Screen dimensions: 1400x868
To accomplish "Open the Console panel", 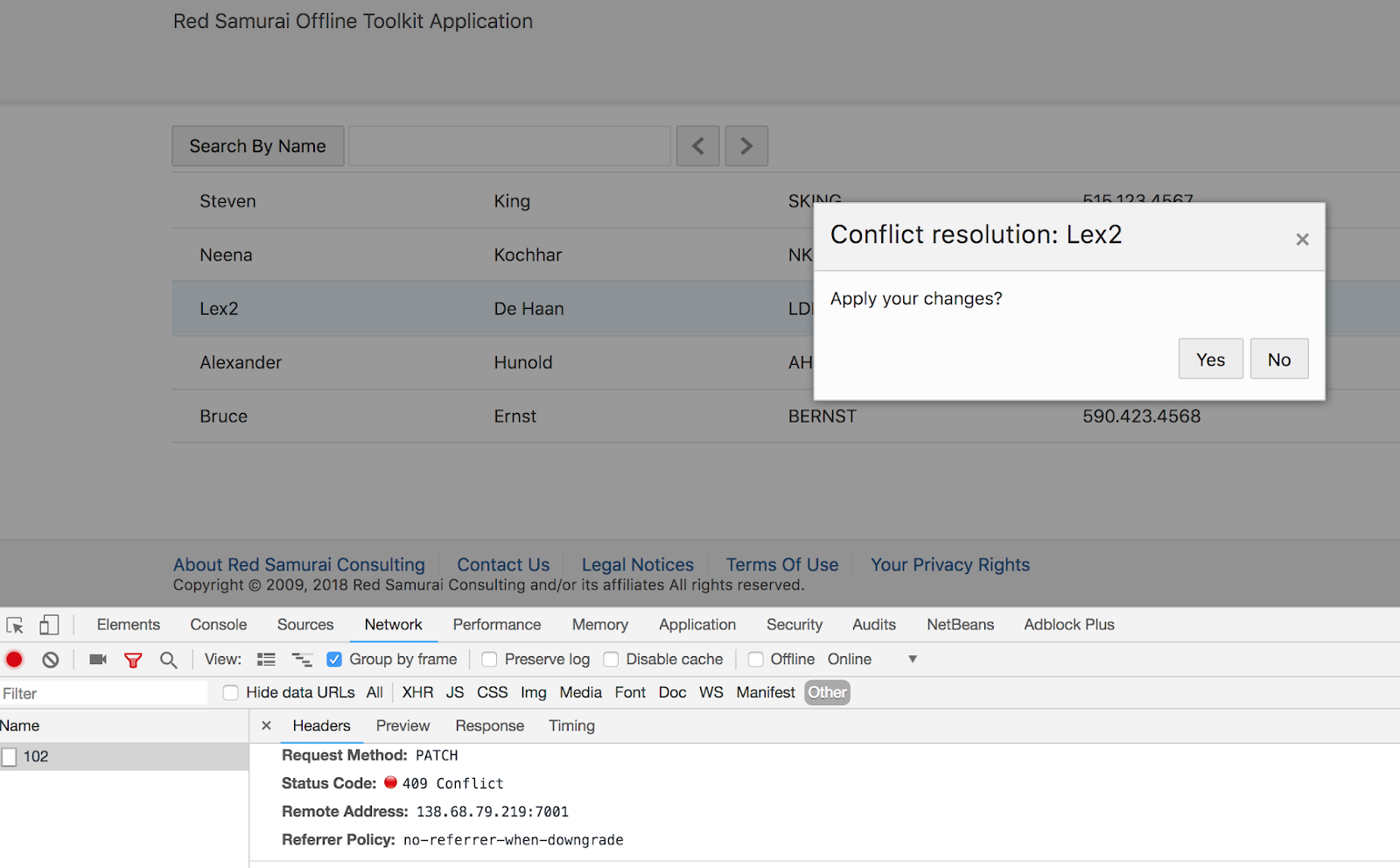I will coord(217,625).
